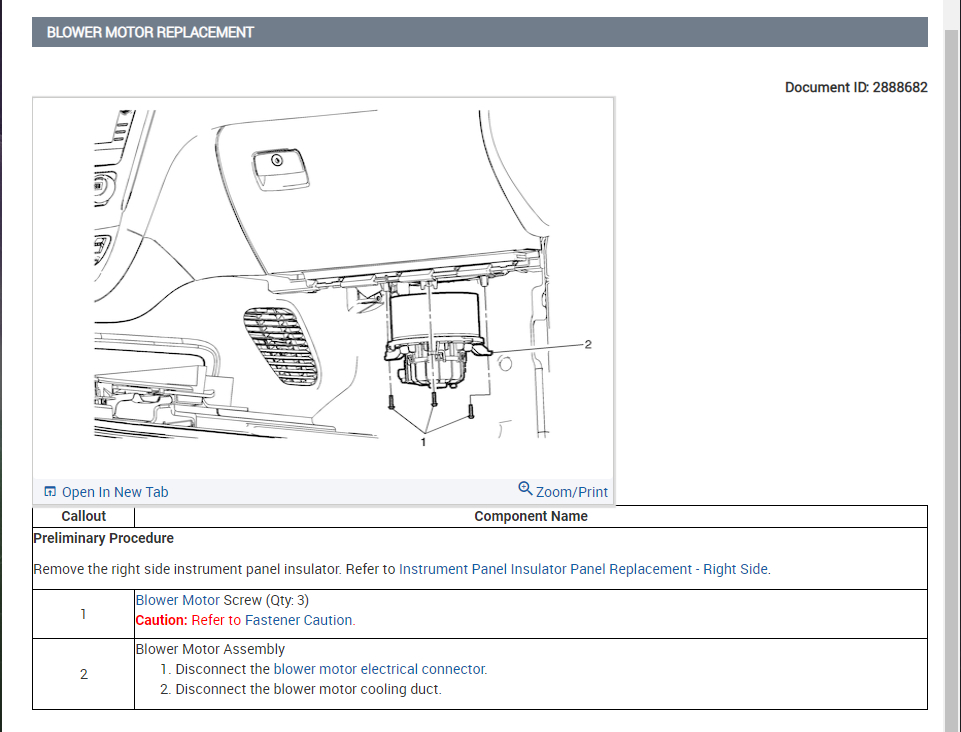This screenshot has width=961, height=732.
Task: Click the Blower Motor Replacement title bar
Action: pyautogui.click(x=480, y=32)
